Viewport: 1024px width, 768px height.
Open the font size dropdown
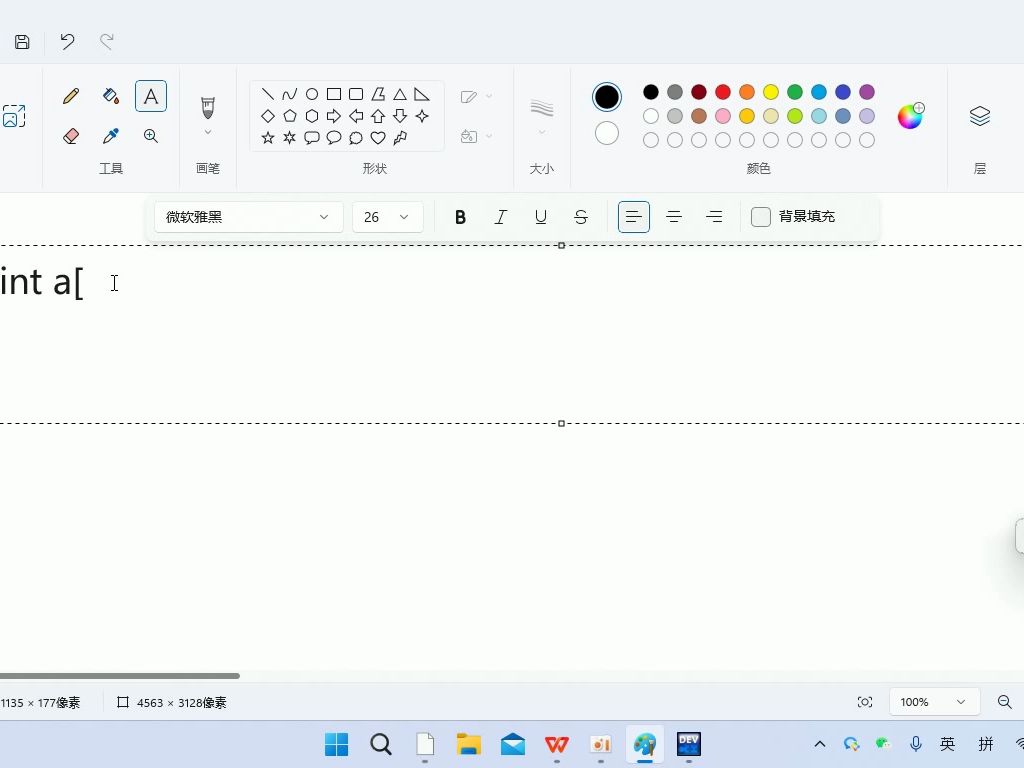[x=387, y=216]
